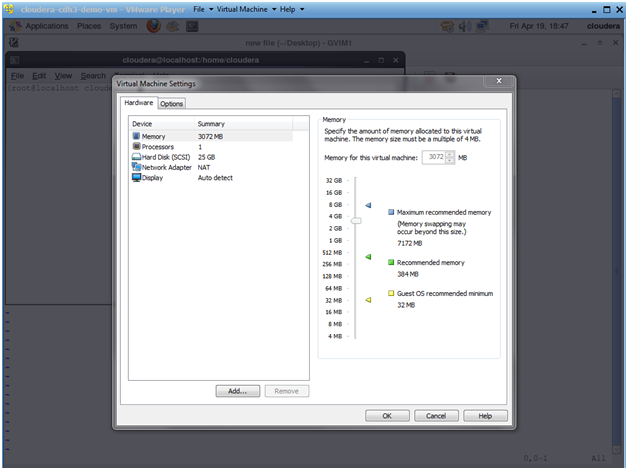The image size is (628, 470).
Task: Select the Hard Disk (SCSI) device icon
Action: click(136, 157)
